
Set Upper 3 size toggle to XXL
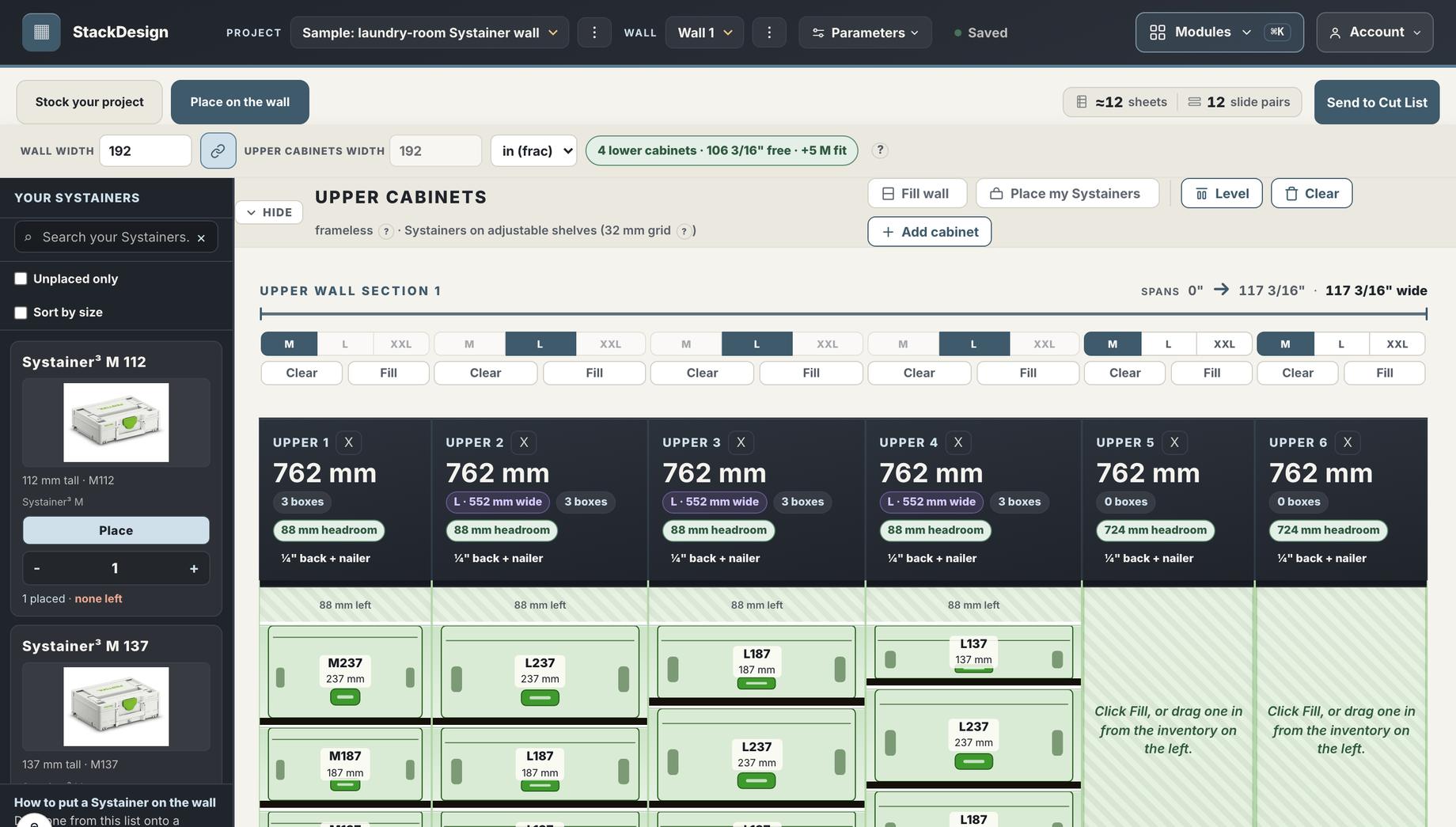coord(827,344)
